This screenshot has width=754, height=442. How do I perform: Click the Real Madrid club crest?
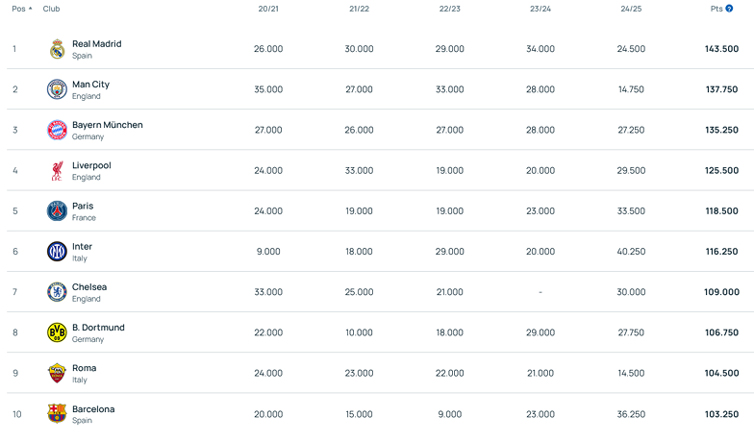pos(57,49)
